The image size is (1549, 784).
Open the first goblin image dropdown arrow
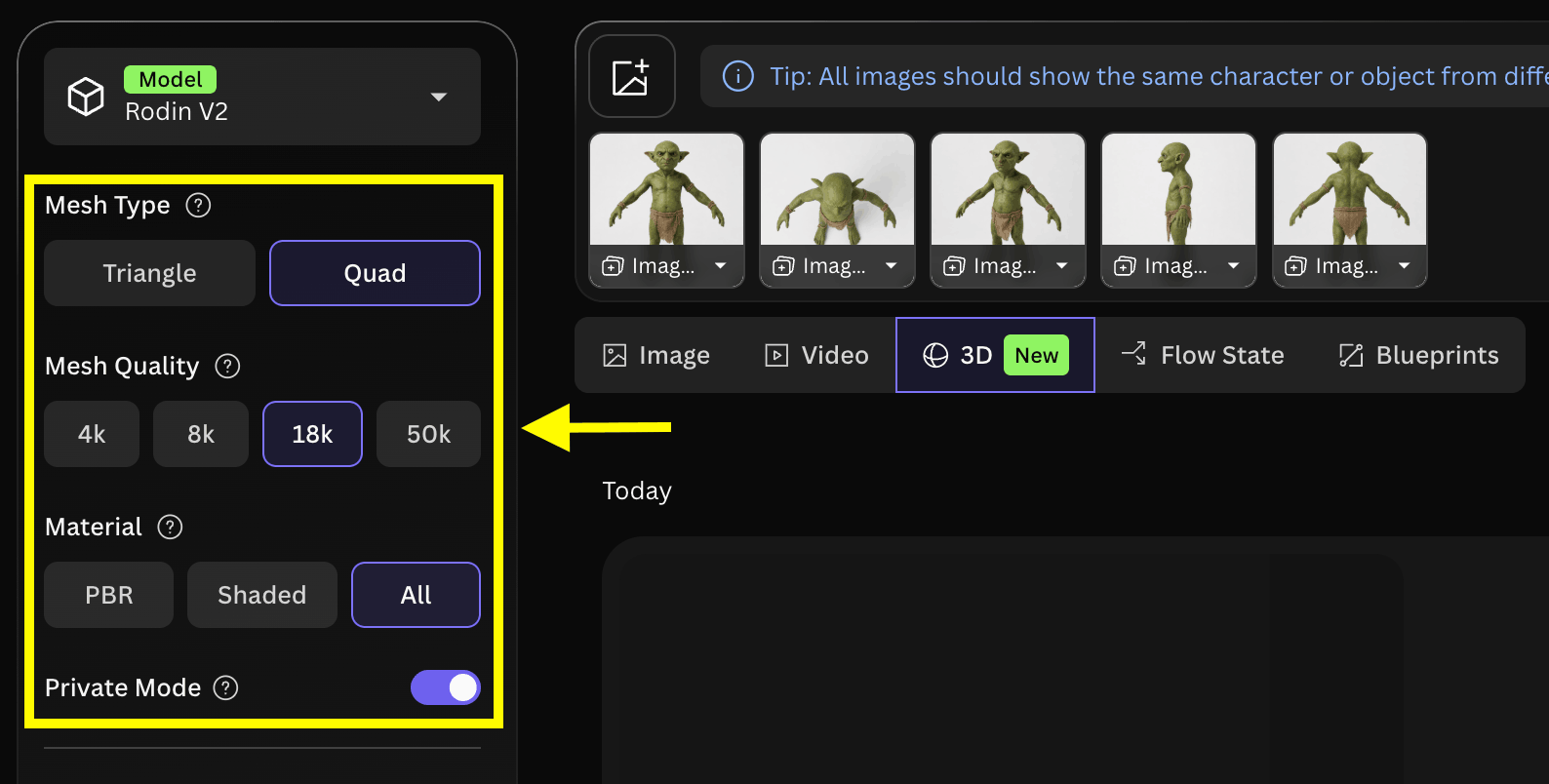point(720,266)
